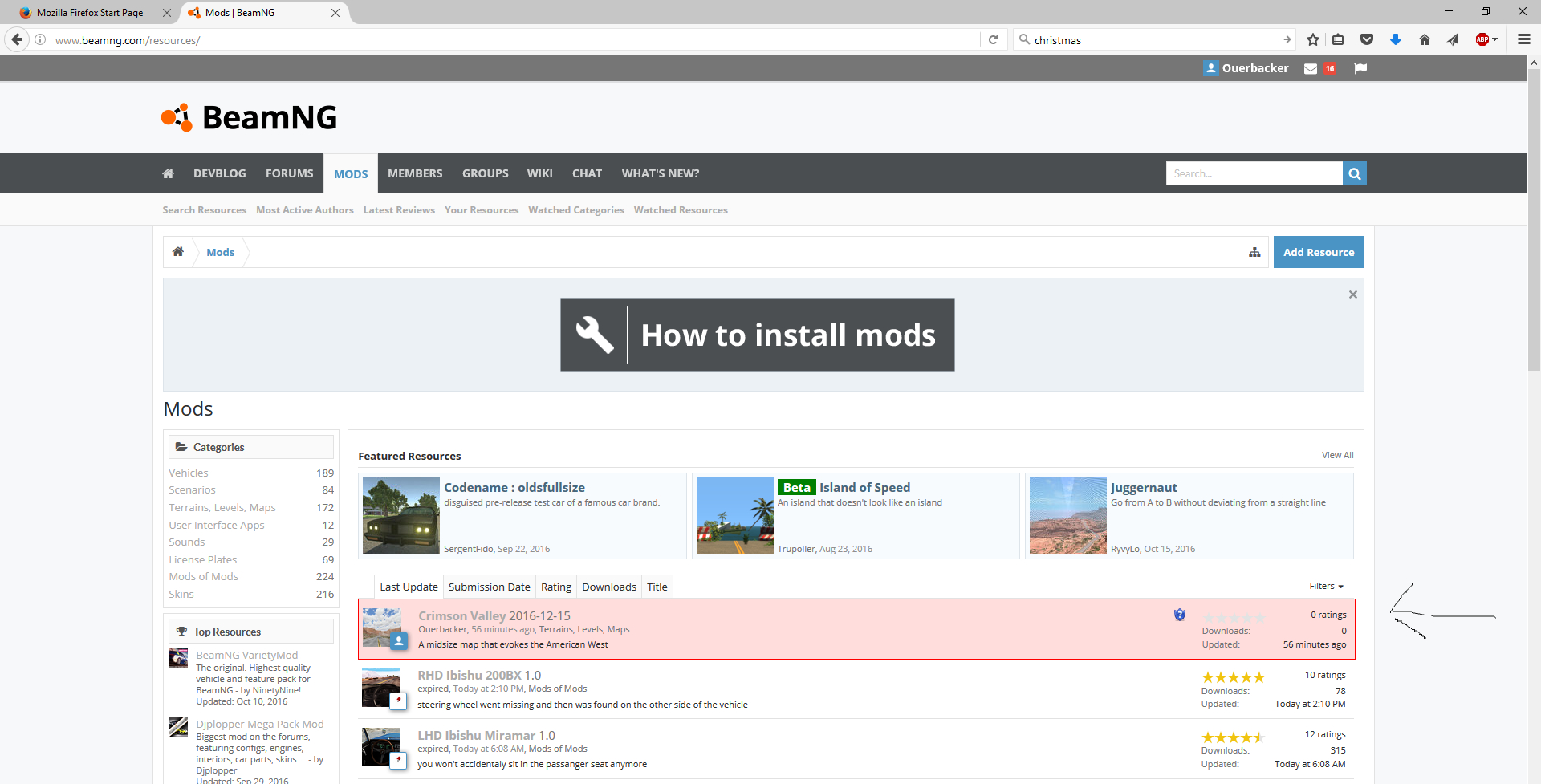Sort resources by Downloads
This screenshot has height=784, width=1541.
point(609,587)
